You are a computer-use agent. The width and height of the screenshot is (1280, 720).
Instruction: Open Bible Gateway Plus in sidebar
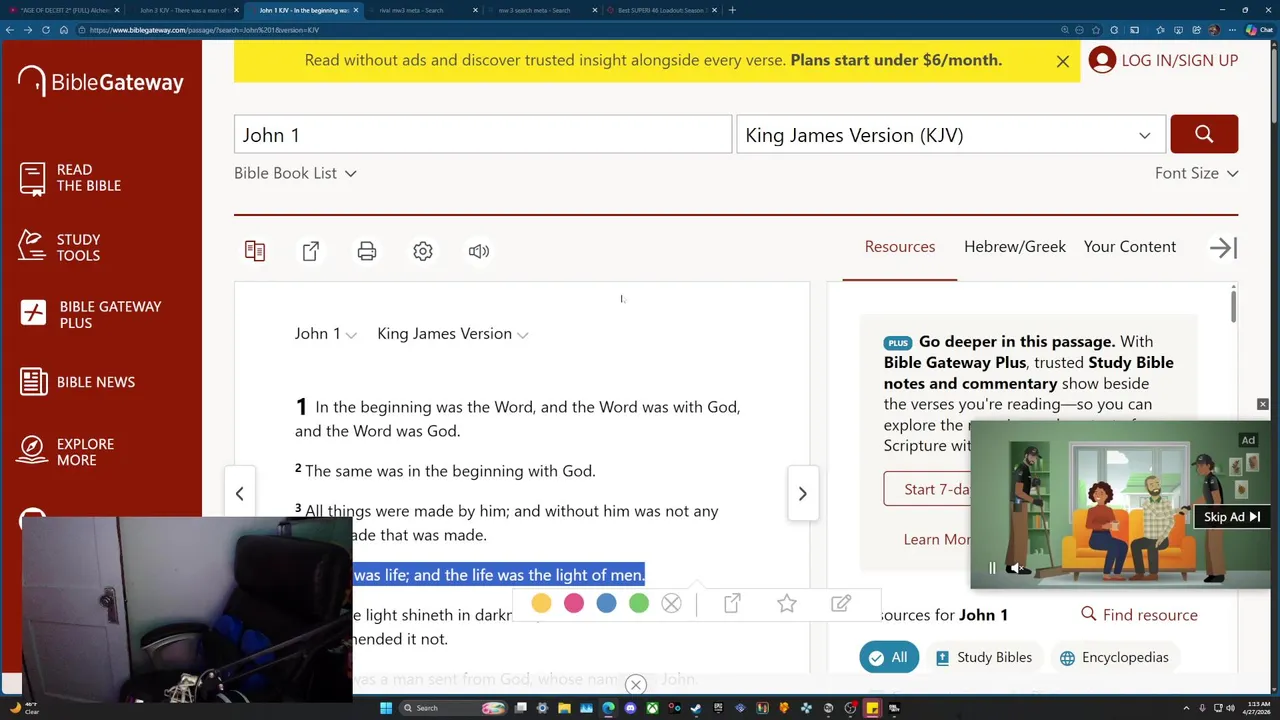[x=91, y=314]
